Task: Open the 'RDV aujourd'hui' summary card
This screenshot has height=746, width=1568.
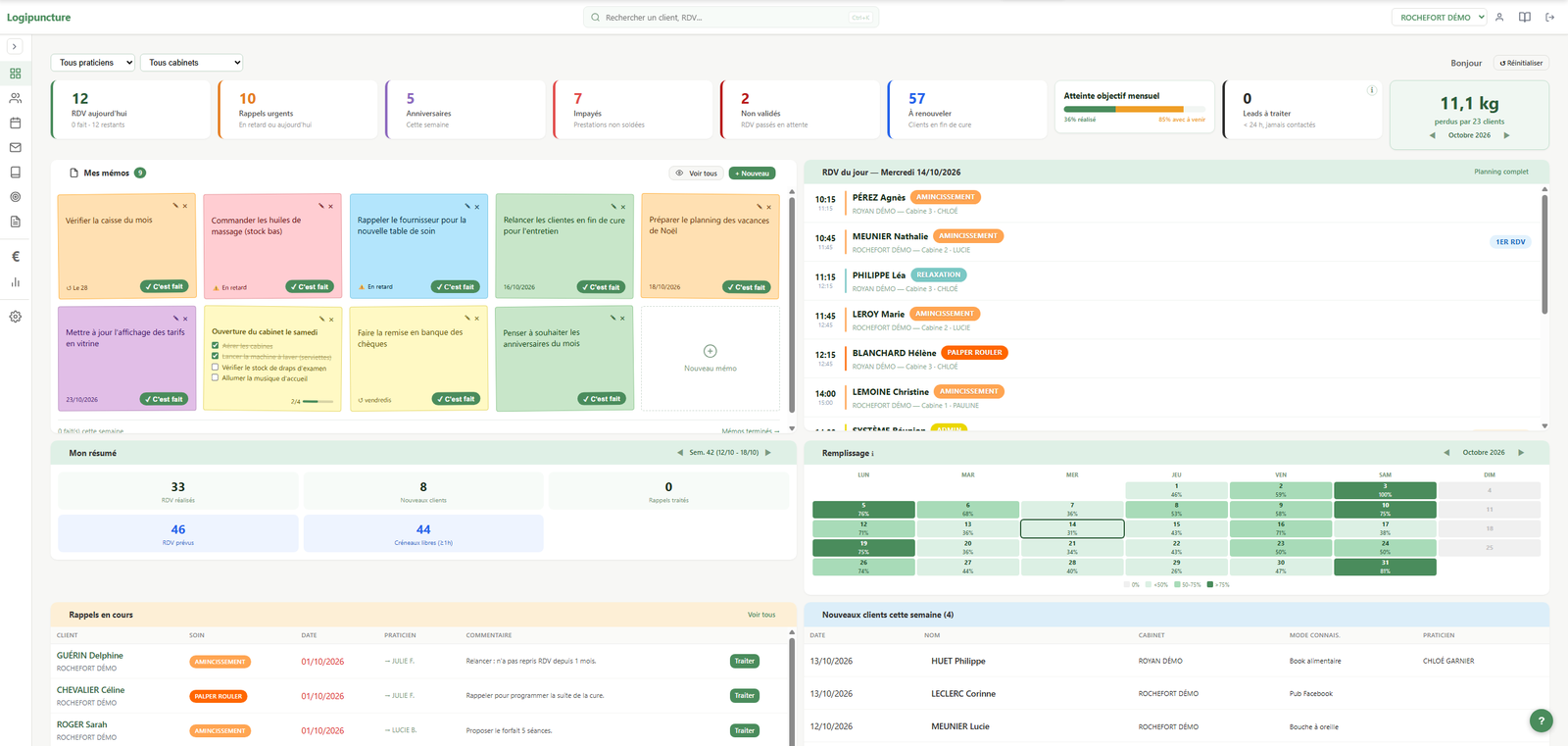Action: [x=130, y=110]
